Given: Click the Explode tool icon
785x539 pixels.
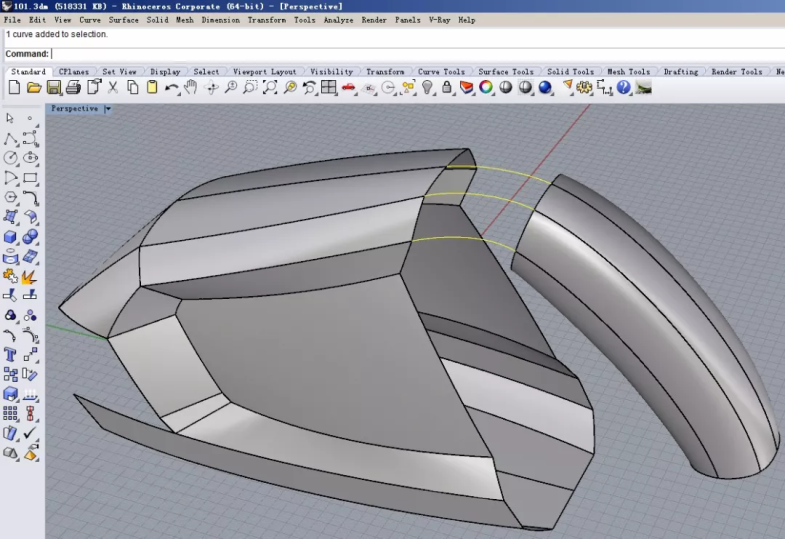Looking at the screenshot, I should pos(30,275).
